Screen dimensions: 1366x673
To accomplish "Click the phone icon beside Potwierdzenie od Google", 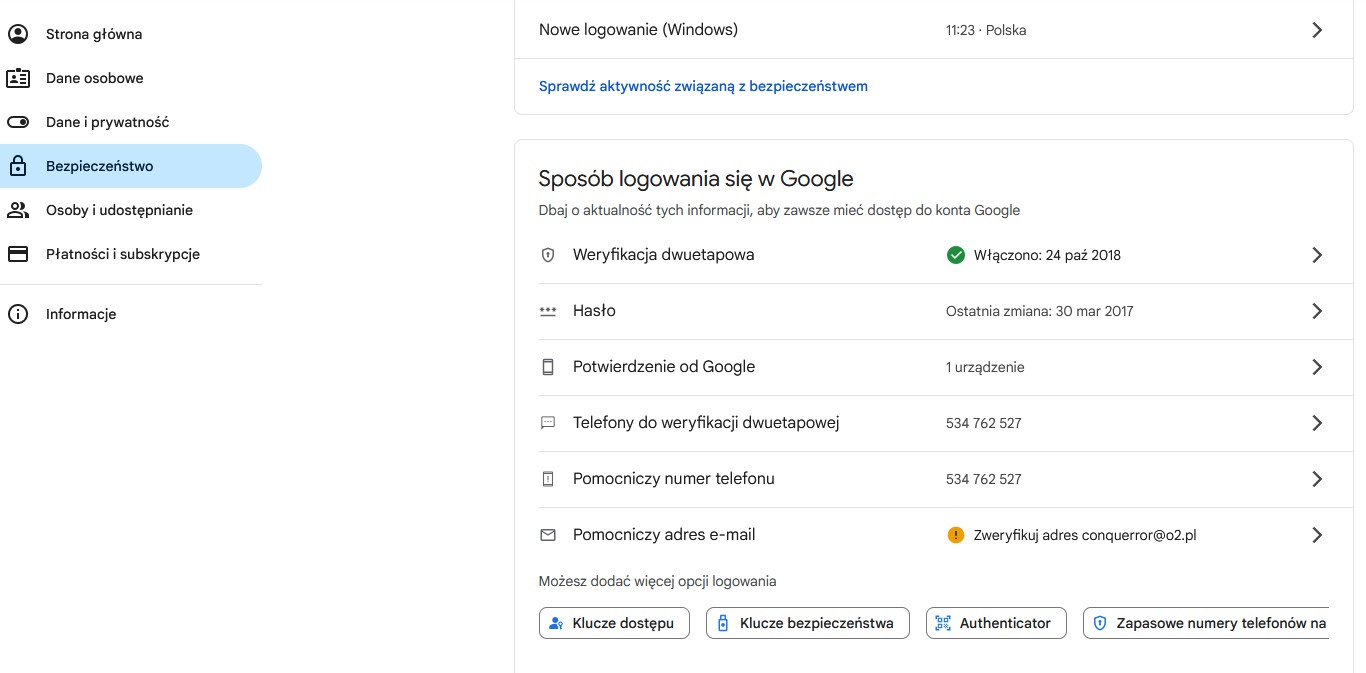I will (547, 367).
